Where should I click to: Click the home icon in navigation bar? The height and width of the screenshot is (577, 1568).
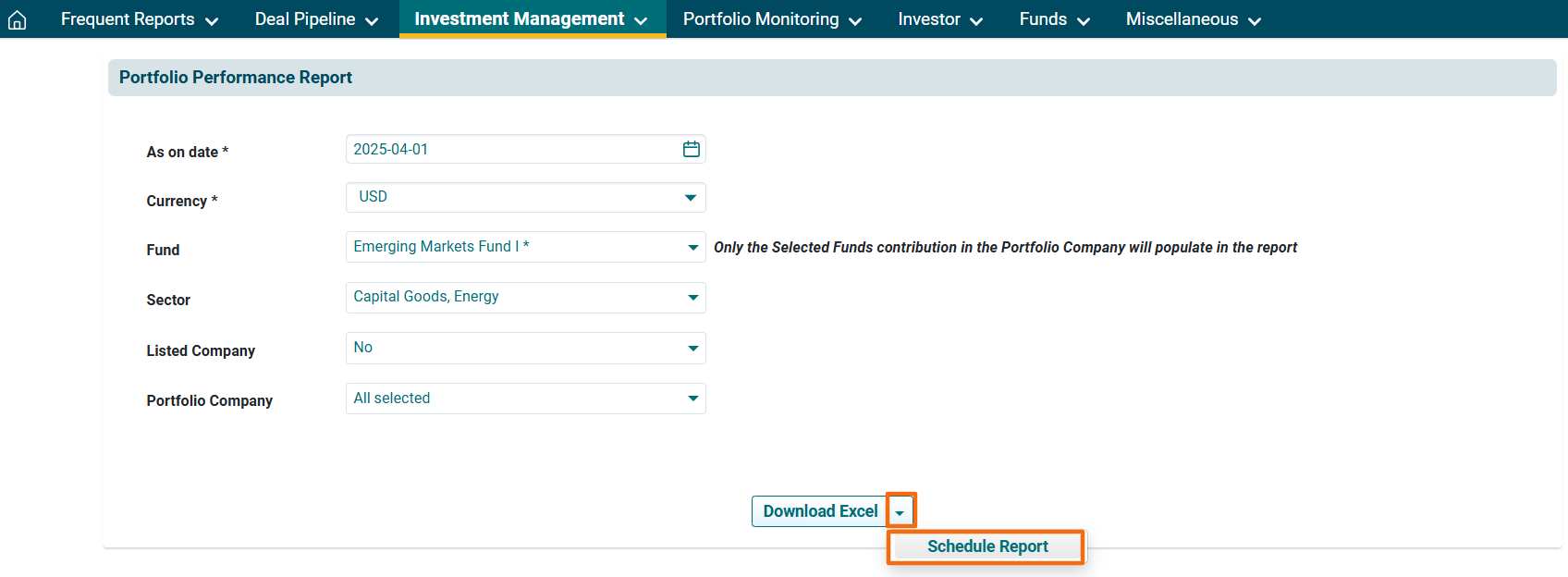point(17,19)
